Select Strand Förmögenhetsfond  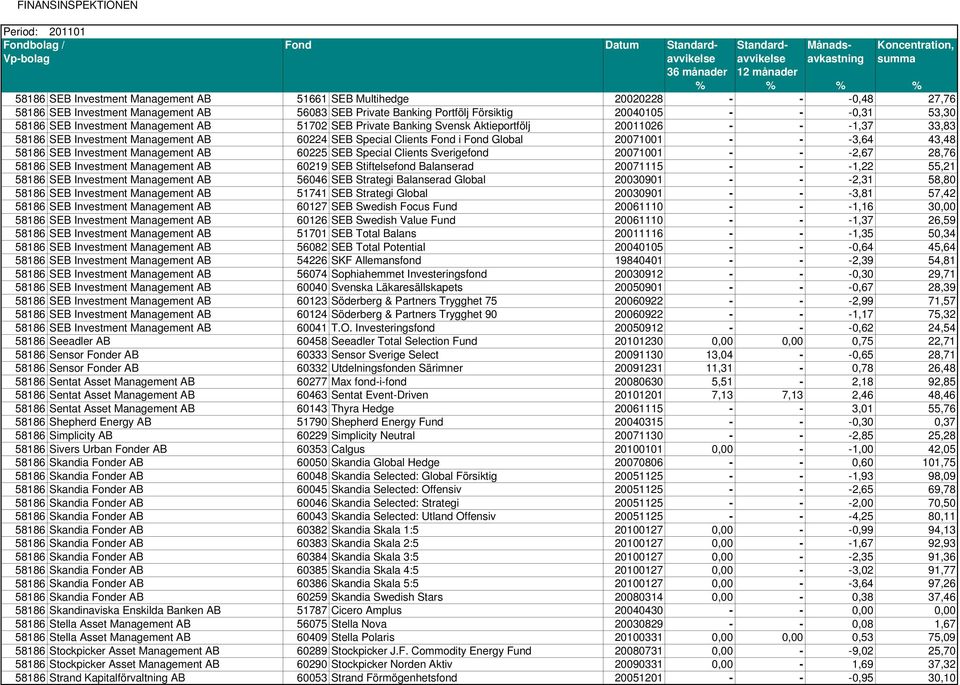394,678
